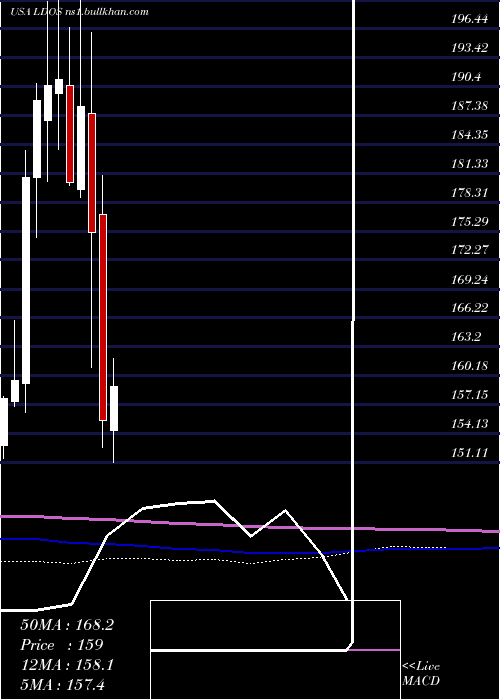Click the 181.33 price axis label
The width and height of the screenshot is (500, 700).
469,164
